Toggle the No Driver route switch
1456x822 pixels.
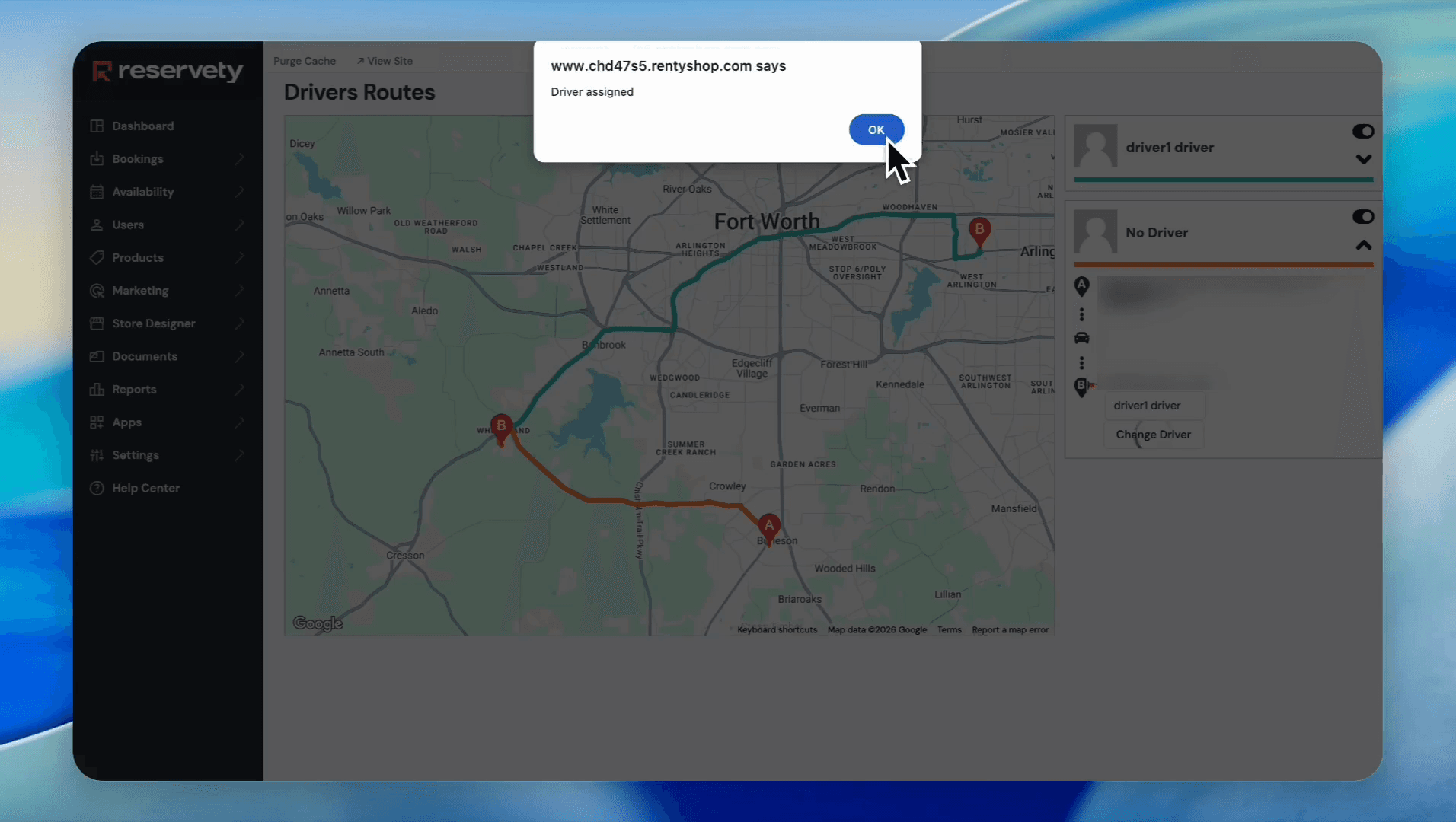(x=1363, y=217)
